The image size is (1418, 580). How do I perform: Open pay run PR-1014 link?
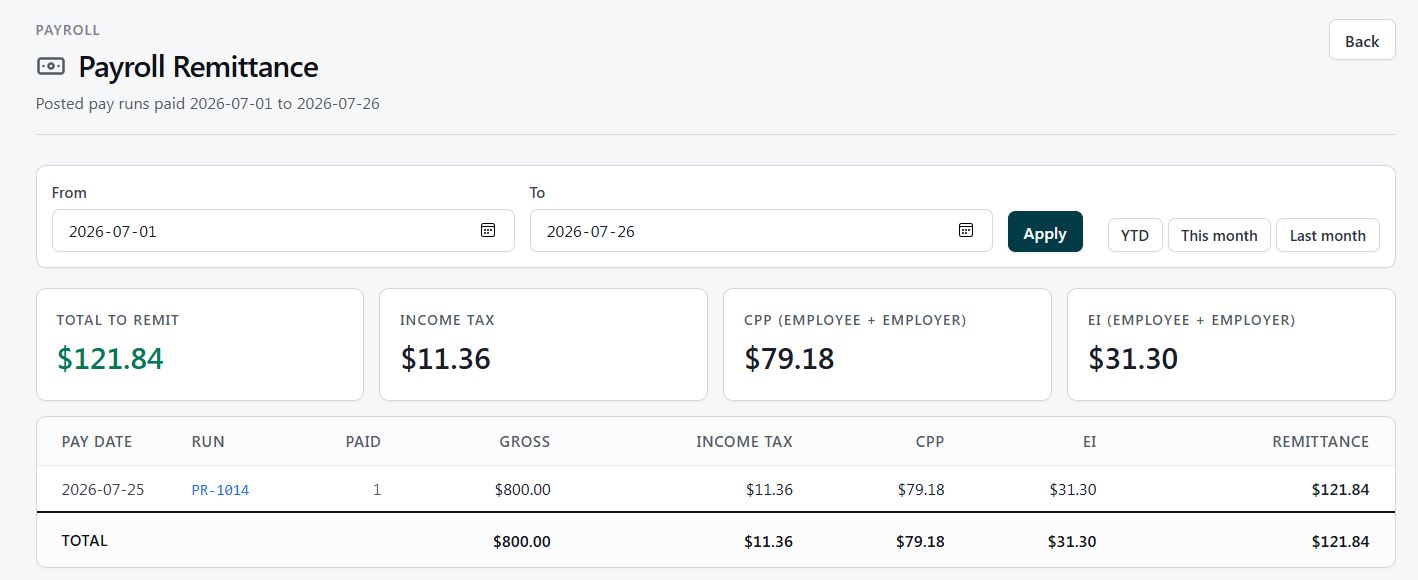click(220, 490)
